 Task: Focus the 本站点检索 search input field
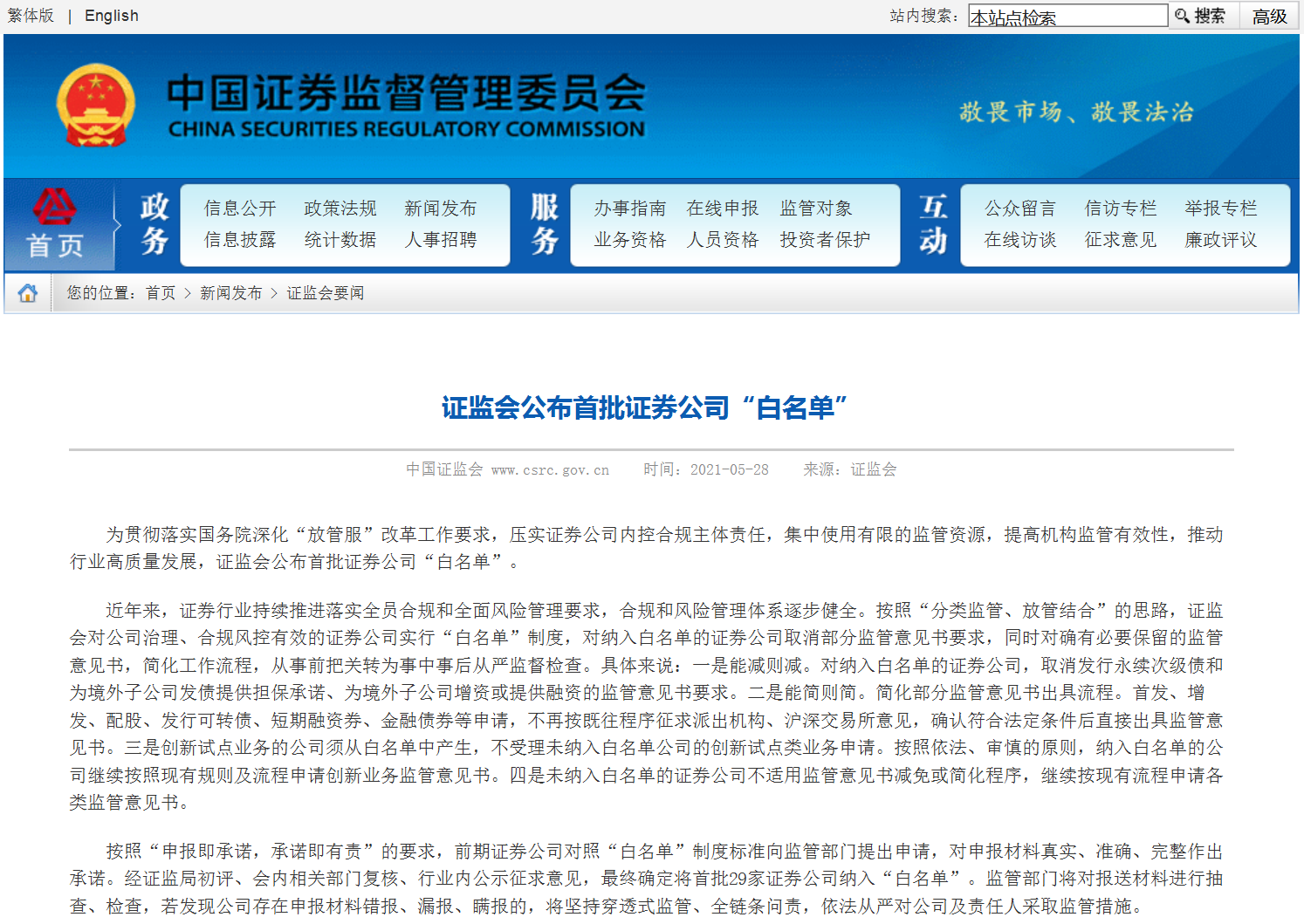[1068, 16]
